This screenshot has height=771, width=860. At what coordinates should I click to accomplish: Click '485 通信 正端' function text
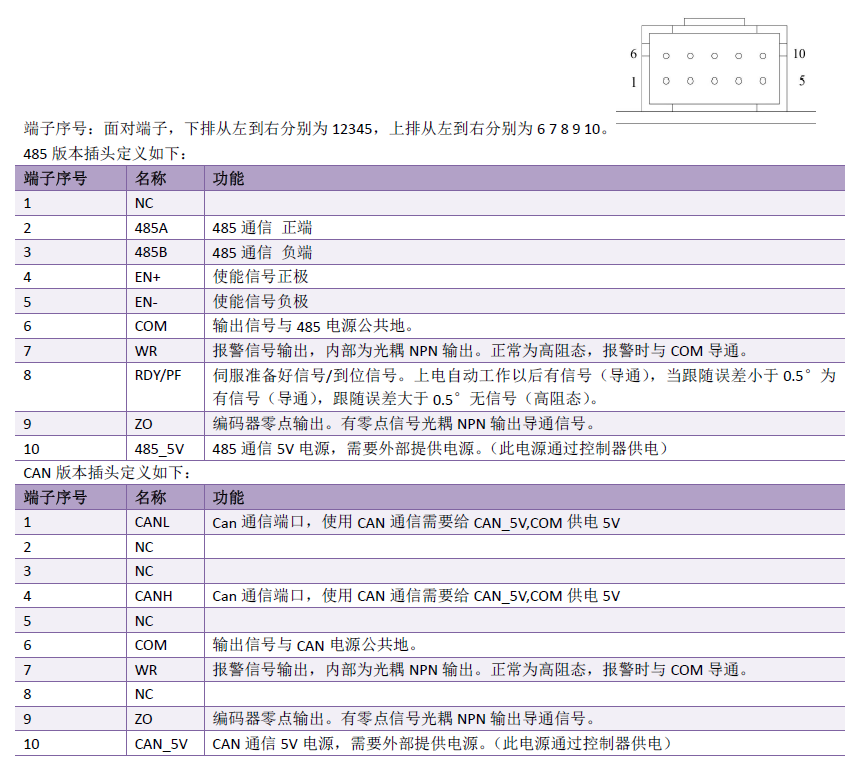(x=262, y=228)
